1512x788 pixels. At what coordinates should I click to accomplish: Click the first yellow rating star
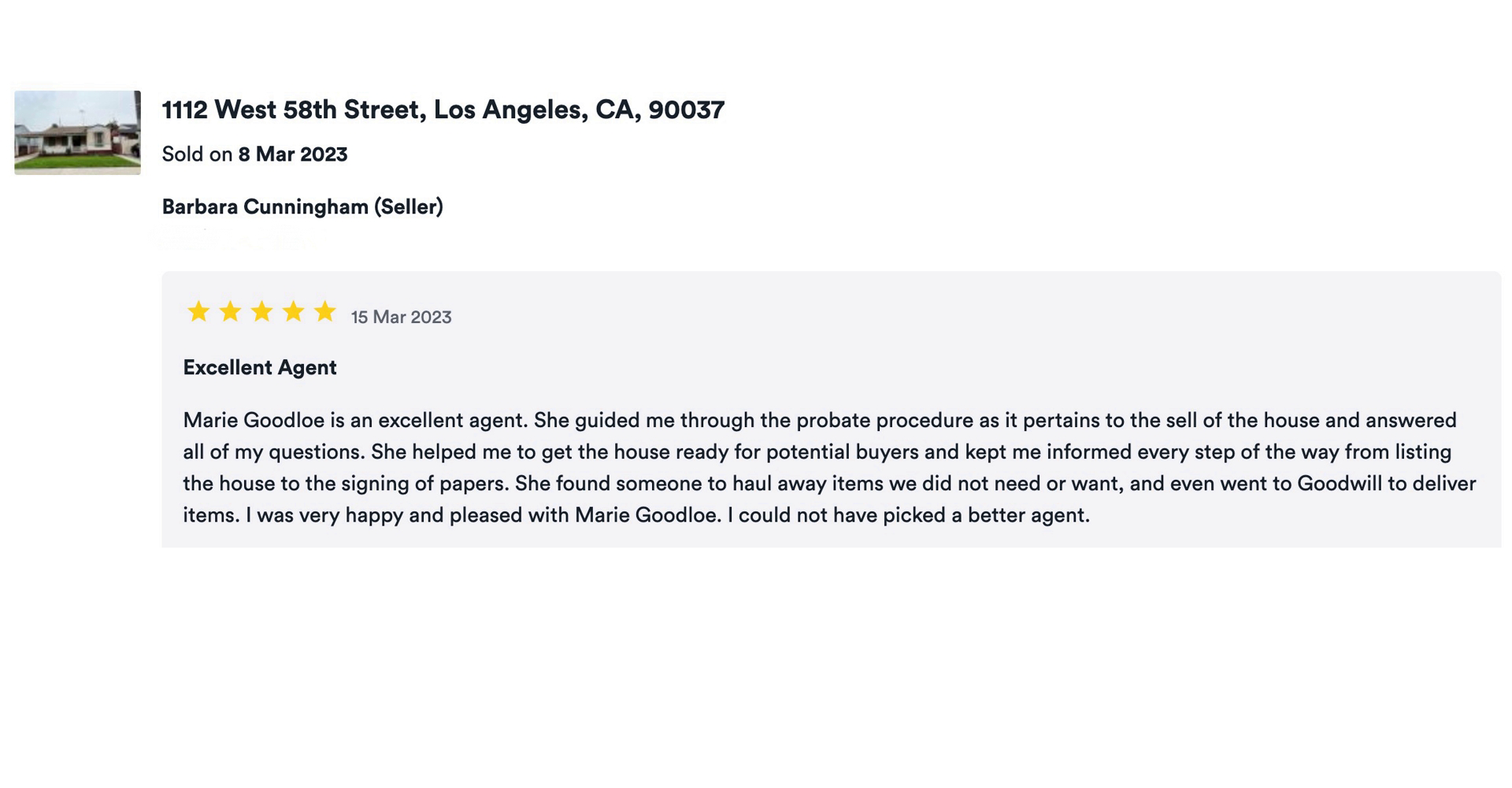tap(198, 312)
